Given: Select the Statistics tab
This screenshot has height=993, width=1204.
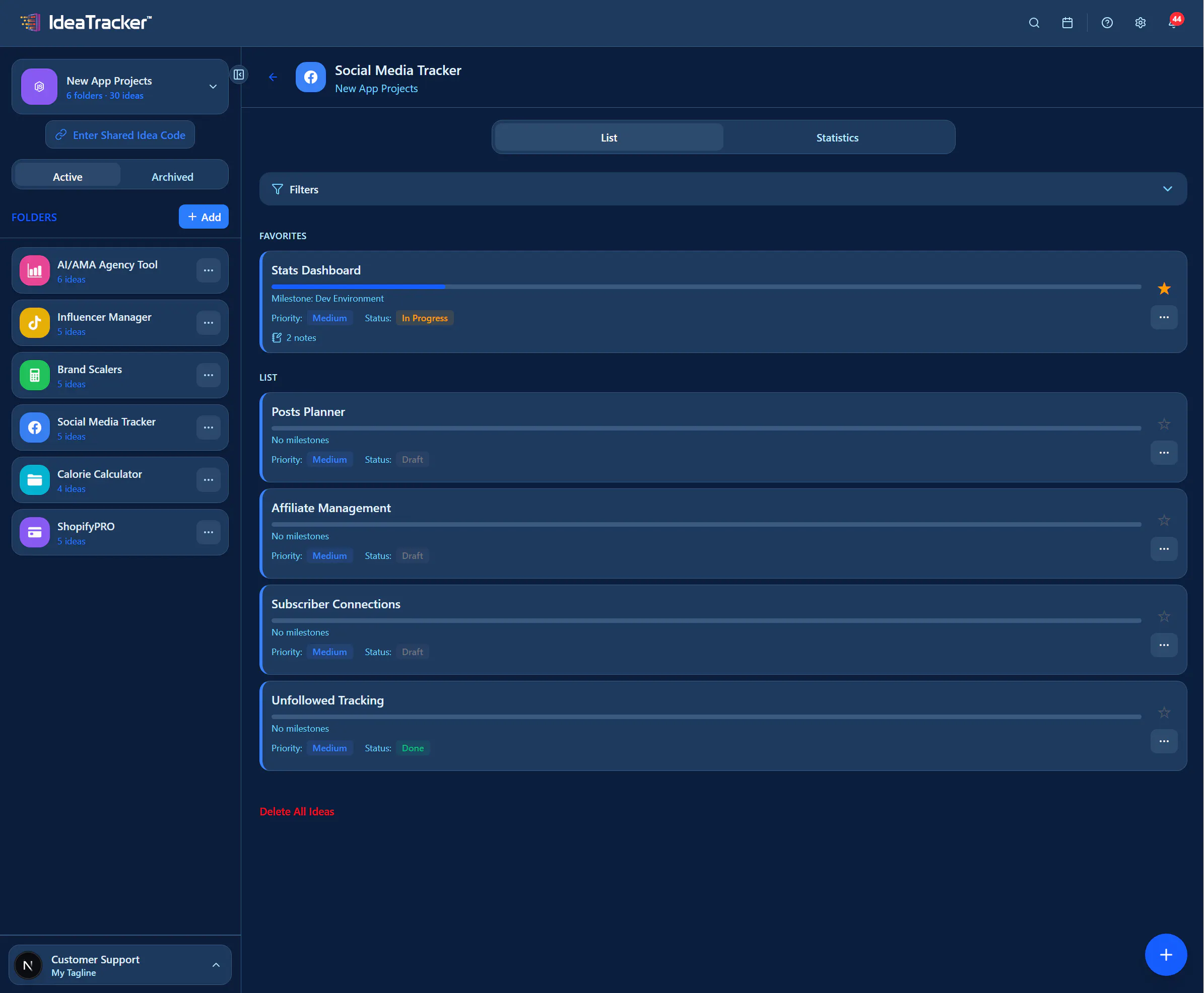Looking at the screenshot, I should pos(837,137).
